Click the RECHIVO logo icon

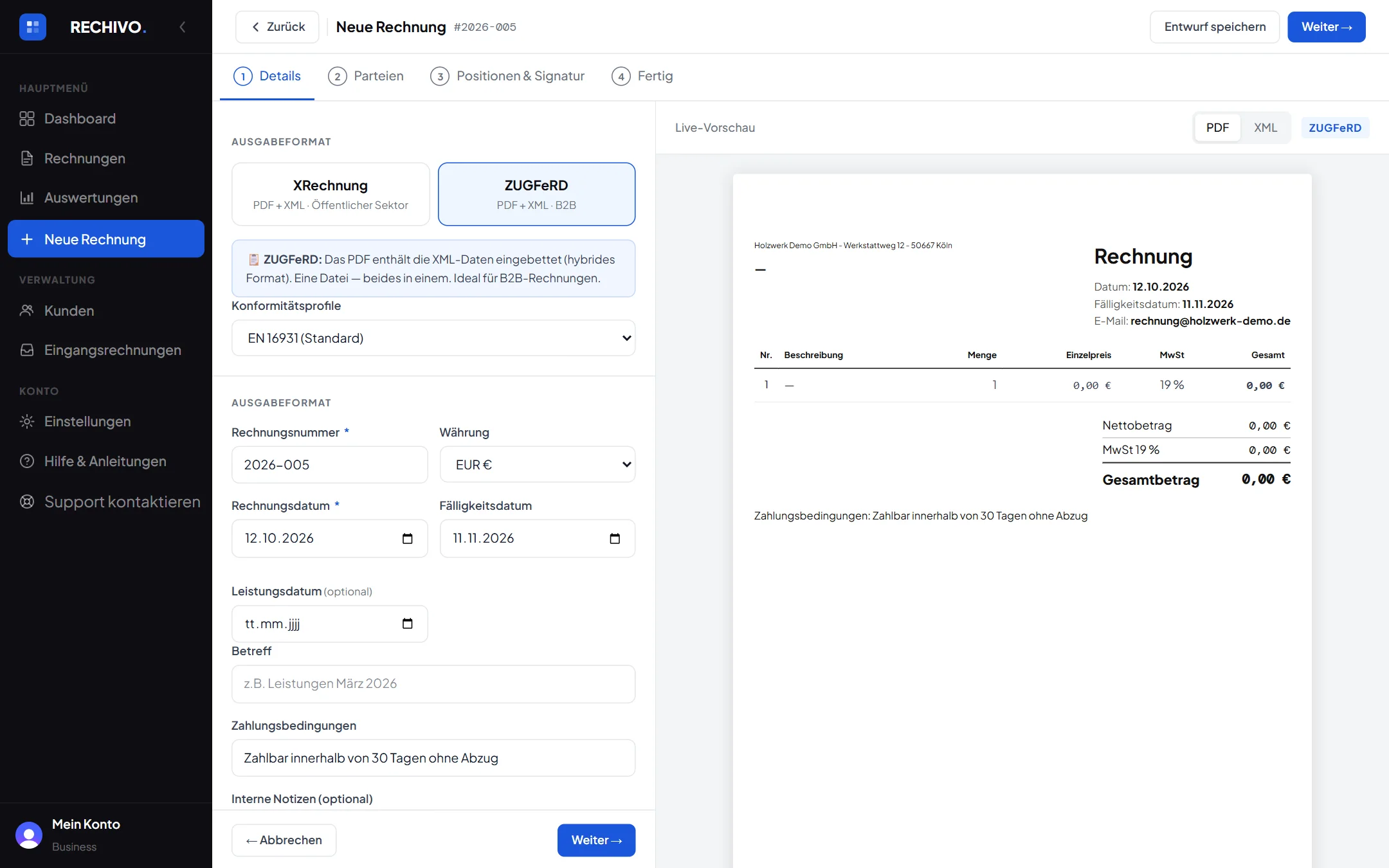click(x=33, y=27)
